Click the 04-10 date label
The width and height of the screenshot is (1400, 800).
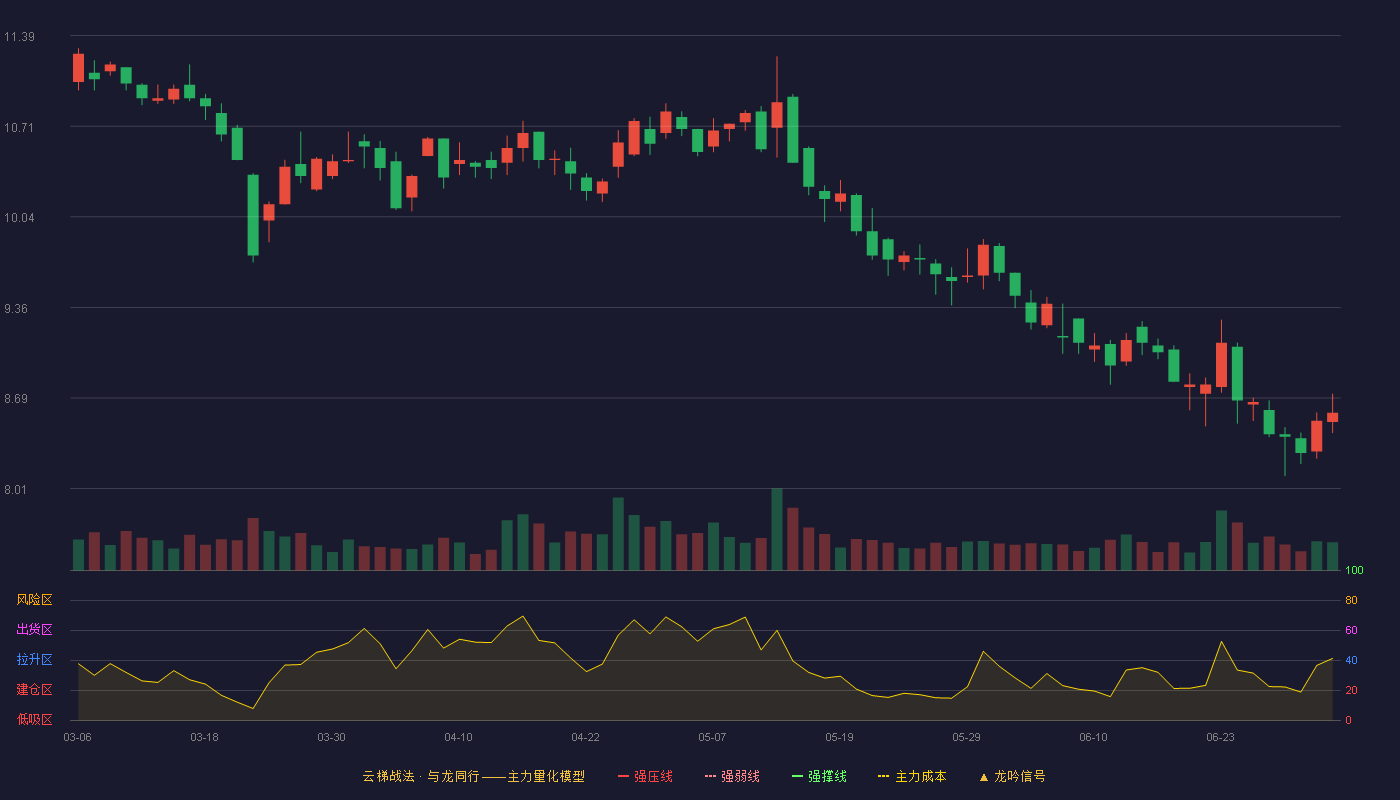[458, 737]
